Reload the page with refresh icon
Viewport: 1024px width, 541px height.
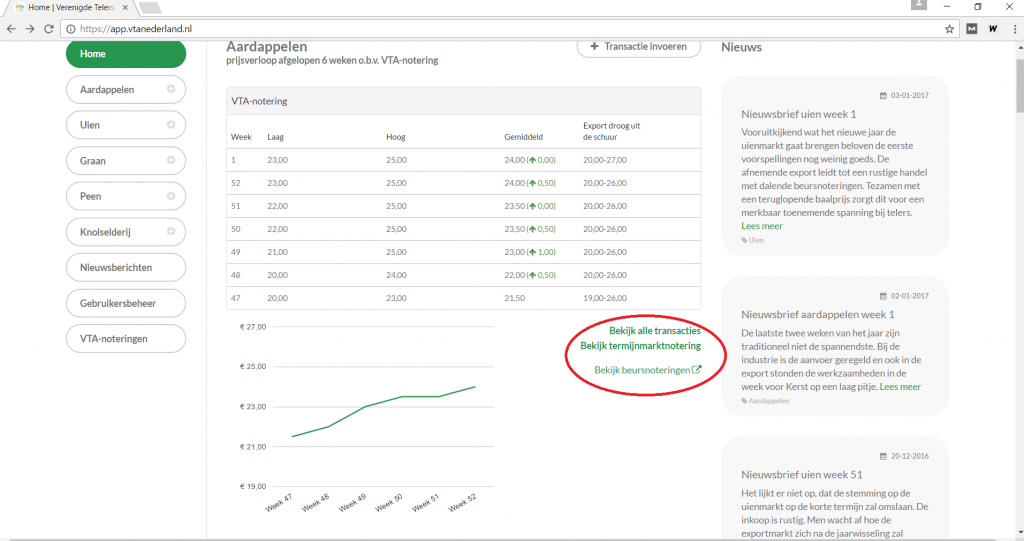(x=49, y=29)
